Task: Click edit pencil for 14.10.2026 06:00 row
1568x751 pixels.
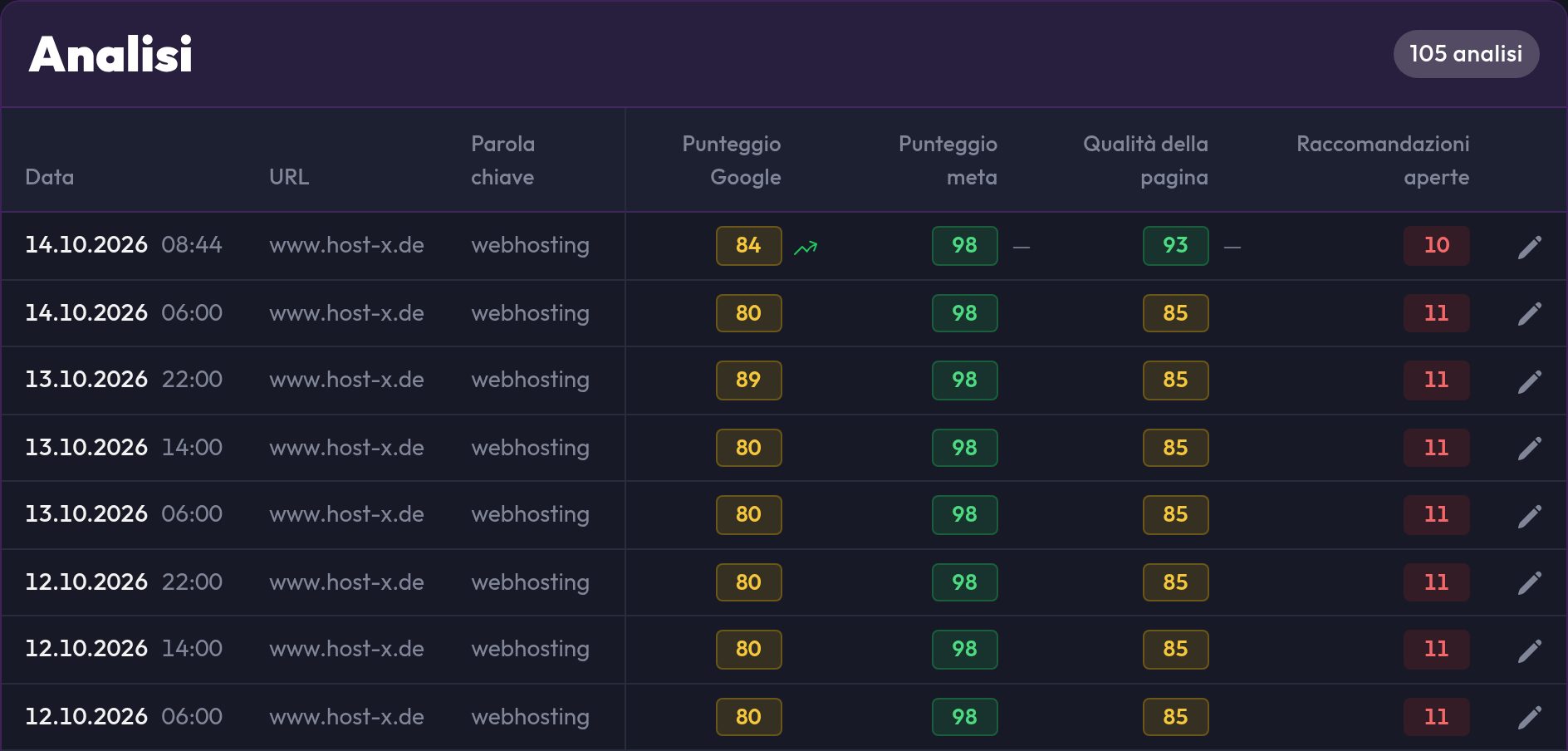Action: (x=1529, y=314)
